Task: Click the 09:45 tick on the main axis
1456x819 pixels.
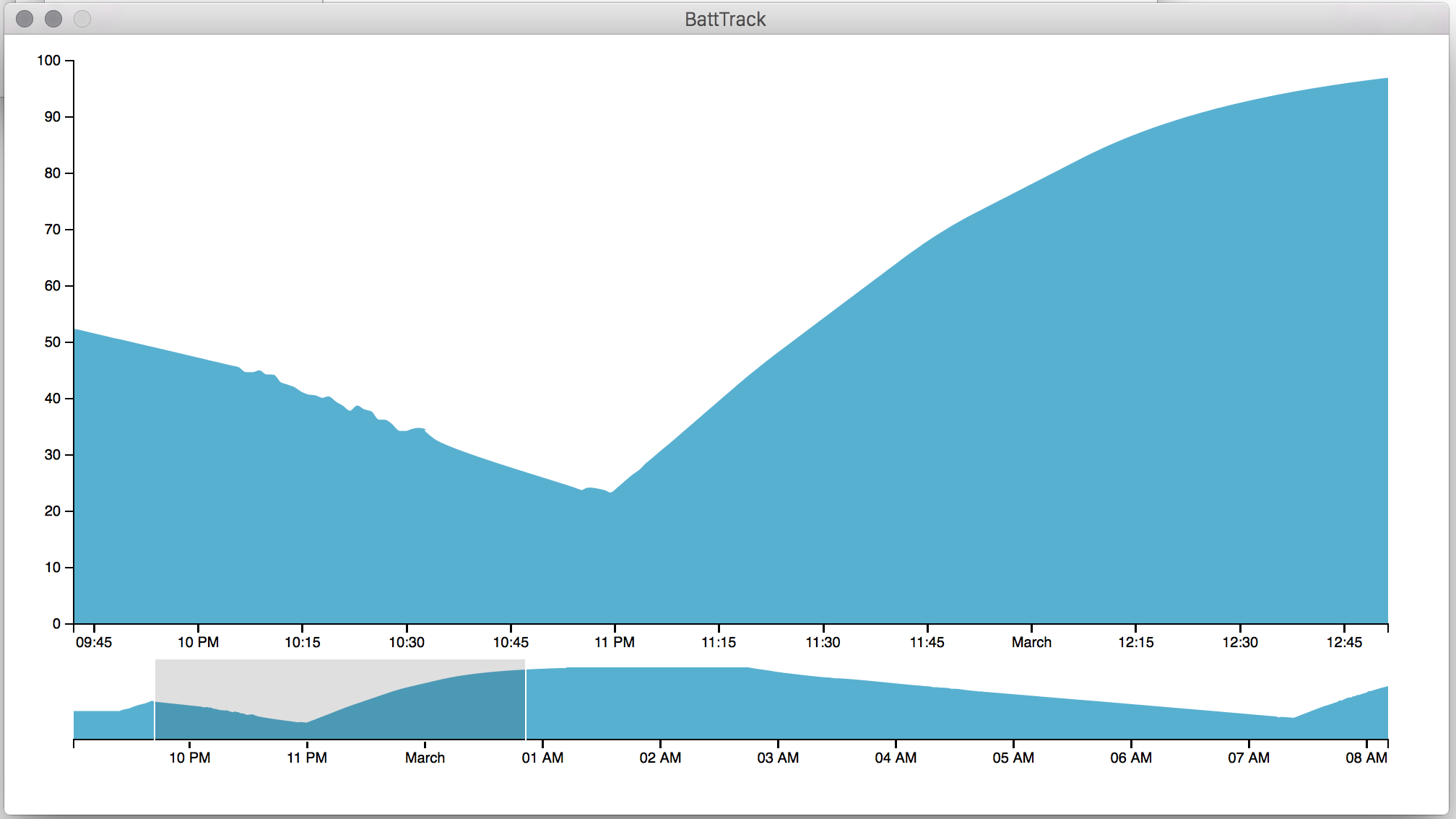Action: (94, 641)
